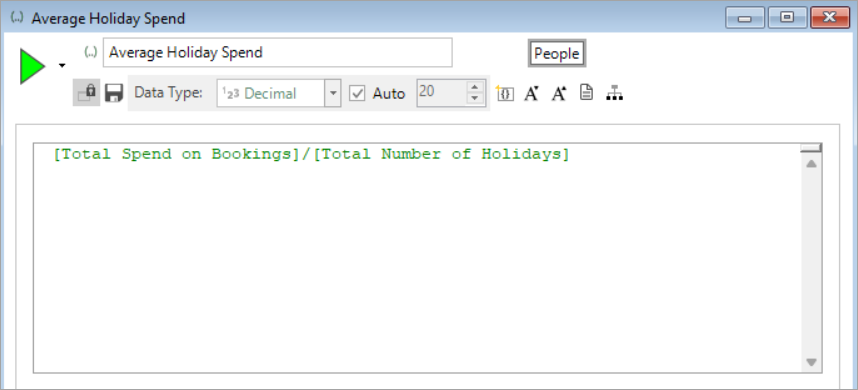Save the expression using floppy disk icon

114,93
